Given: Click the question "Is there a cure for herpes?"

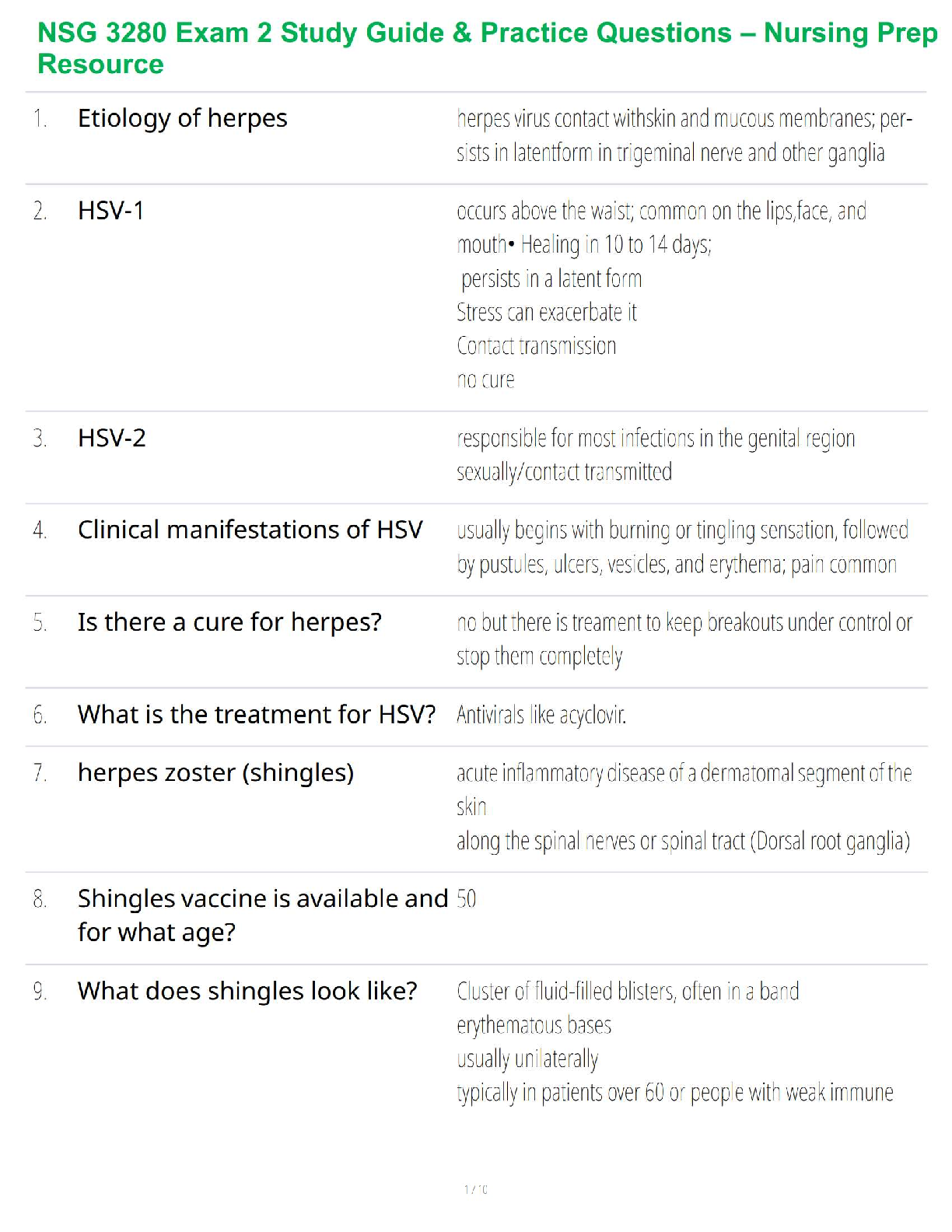Looking at the screenshot, I should coord(229,622).
